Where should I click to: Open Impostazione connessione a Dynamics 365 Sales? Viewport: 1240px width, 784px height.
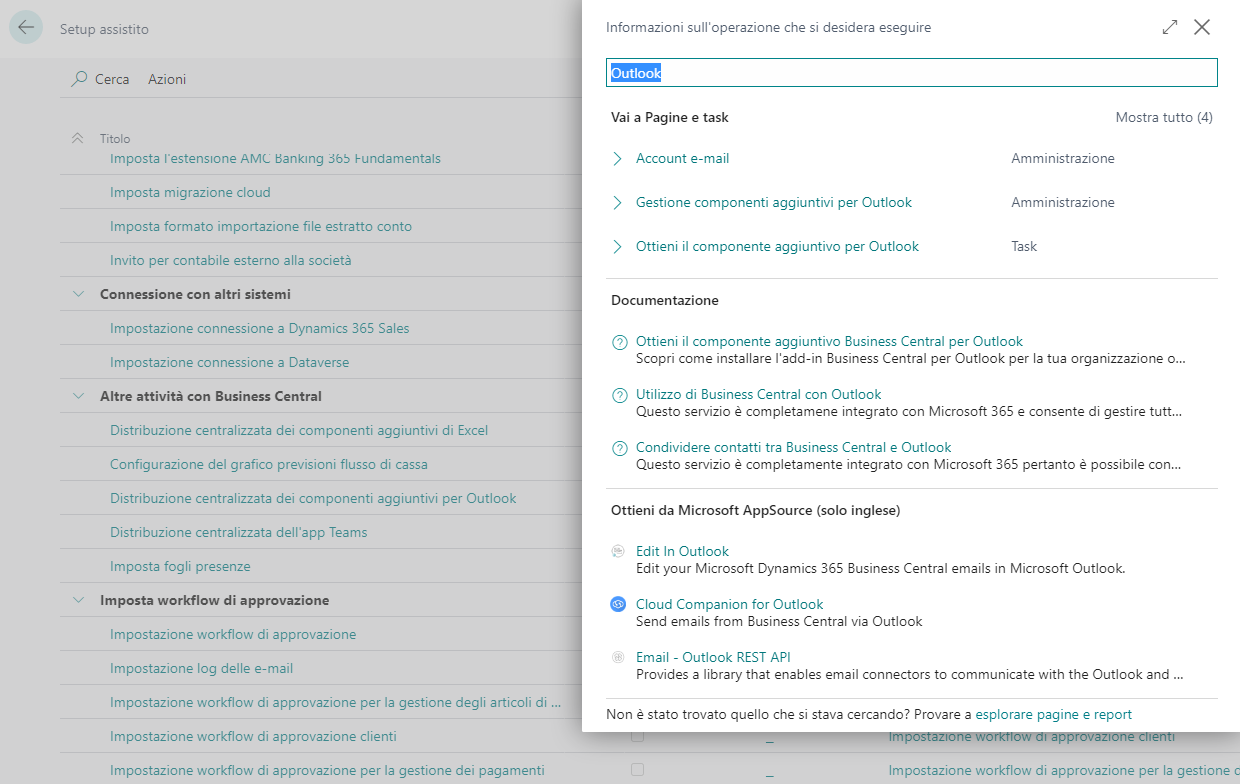pos(260,328)
